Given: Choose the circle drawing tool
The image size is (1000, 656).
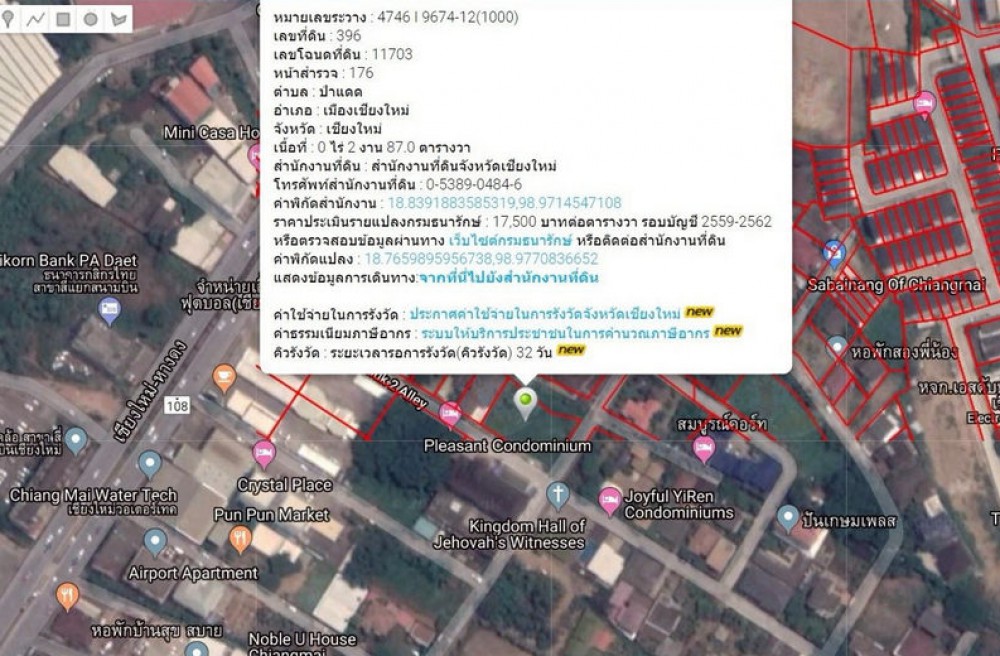Looking at the screenshot, I should coord(90,18).
